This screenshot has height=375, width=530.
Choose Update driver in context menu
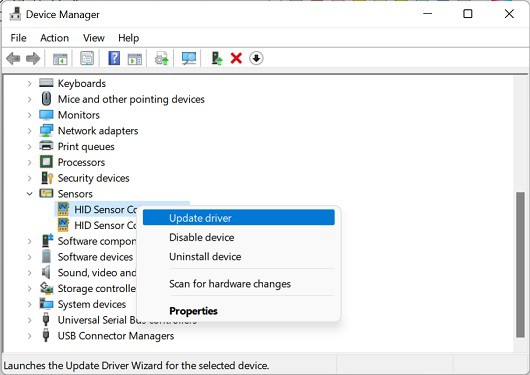click(239, 218)
